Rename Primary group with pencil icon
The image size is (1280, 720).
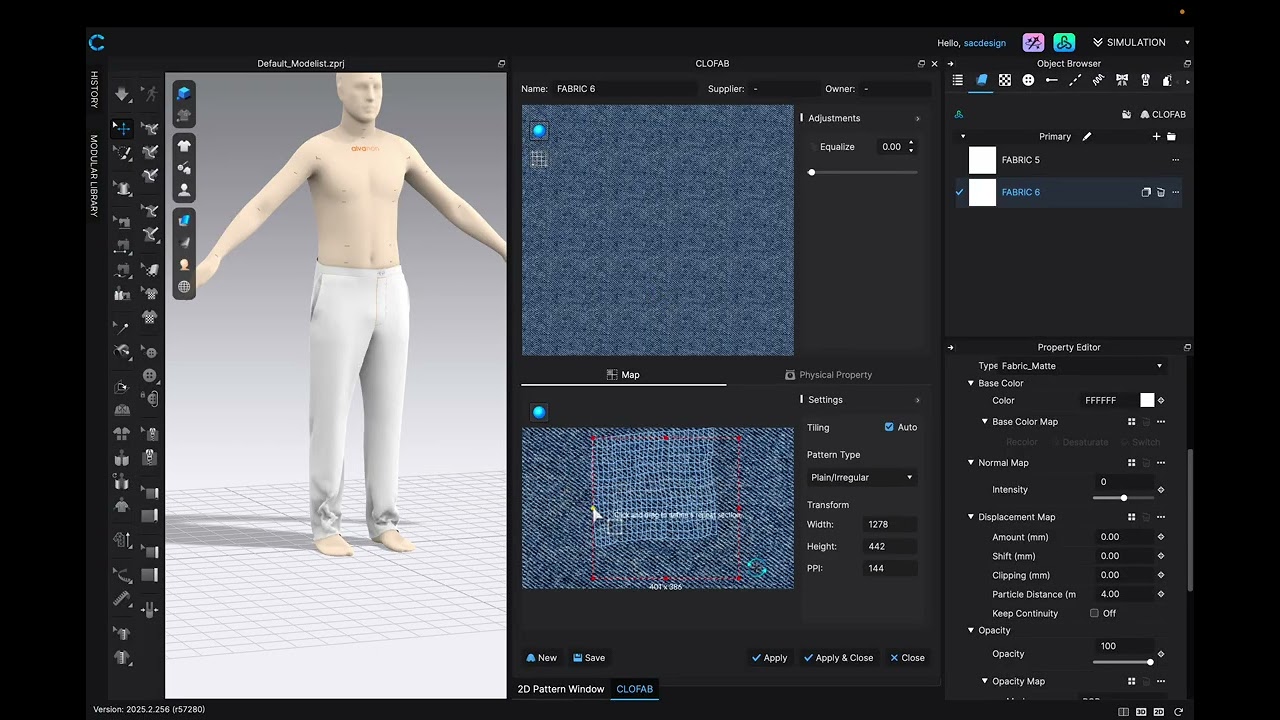pyautogui.click(x=1087, y=137)
